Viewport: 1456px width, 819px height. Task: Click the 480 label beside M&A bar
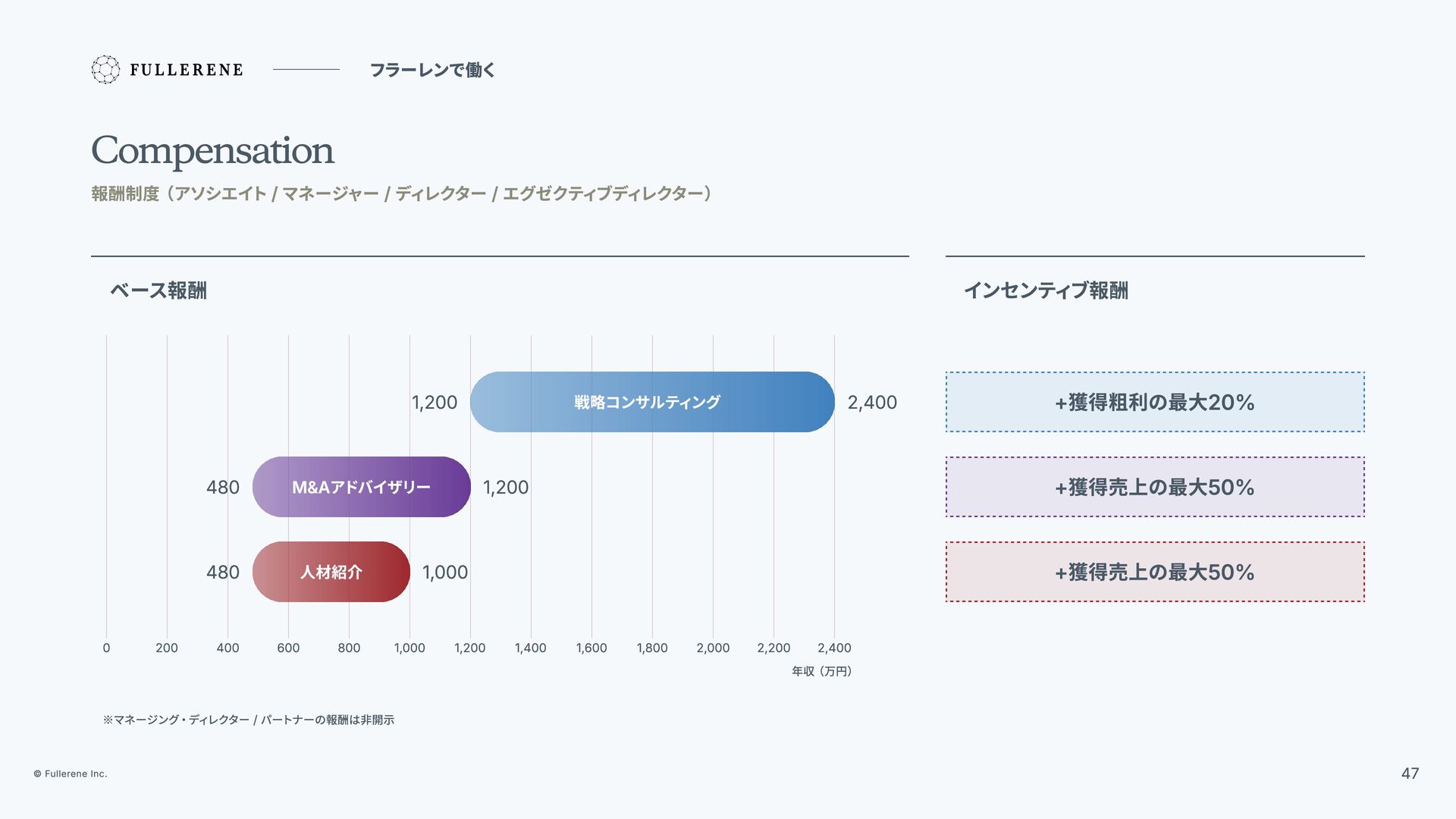(x=223, y=488)
